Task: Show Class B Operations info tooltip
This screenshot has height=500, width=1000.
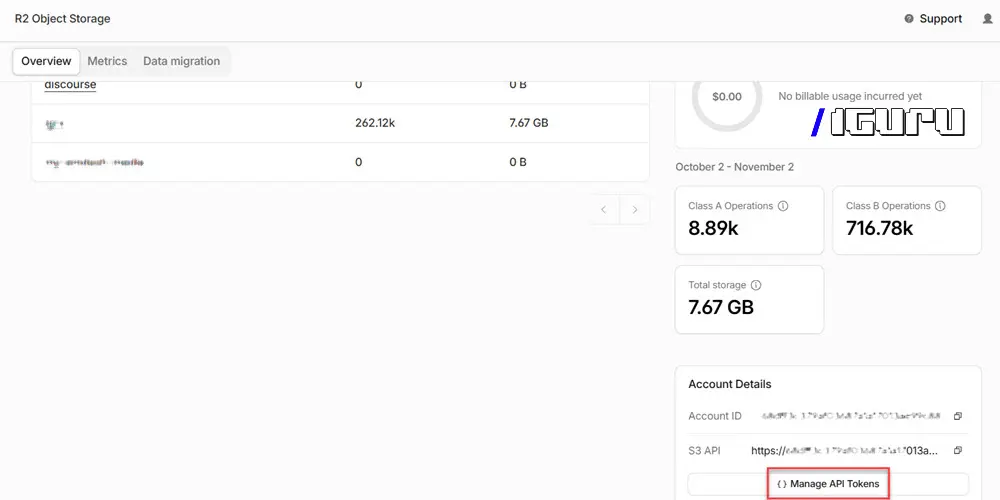Action: pos(940,206)
